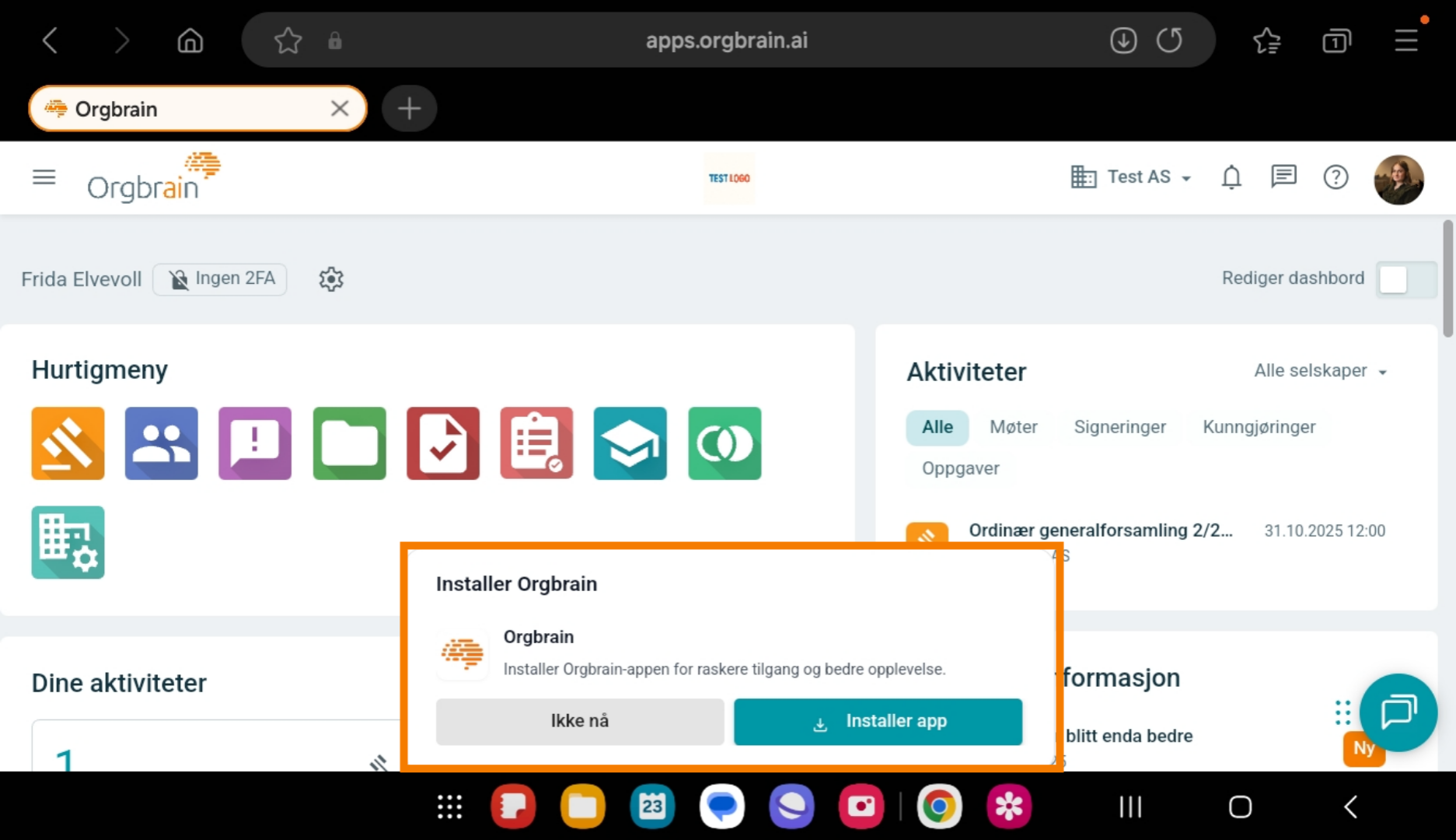Open the purple announcements speech-bubble icon
Screen dimensions: 1456x840
click(255, 443)
